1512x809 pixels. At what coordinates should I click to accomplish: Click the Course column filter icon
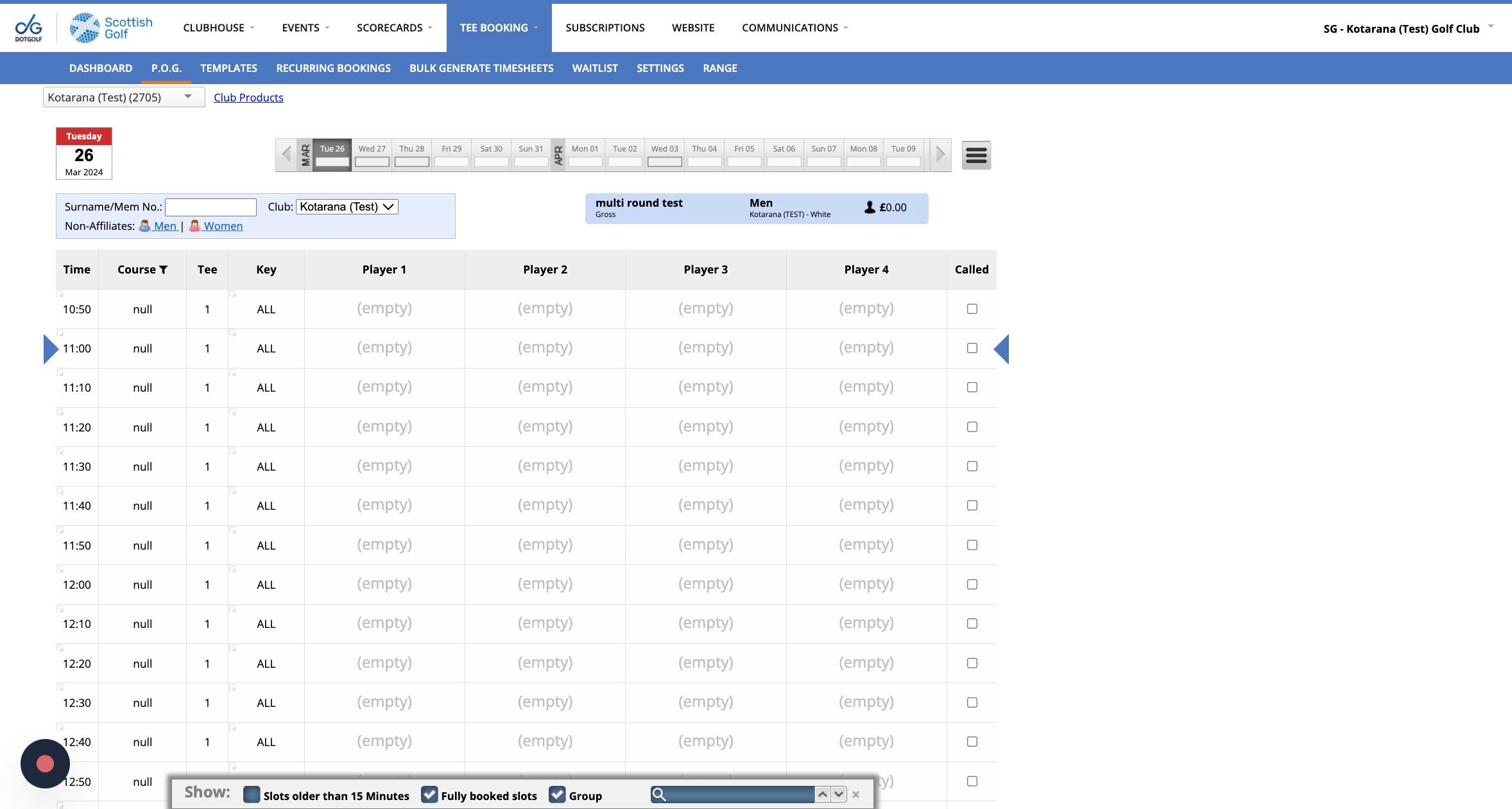[164, 270]
